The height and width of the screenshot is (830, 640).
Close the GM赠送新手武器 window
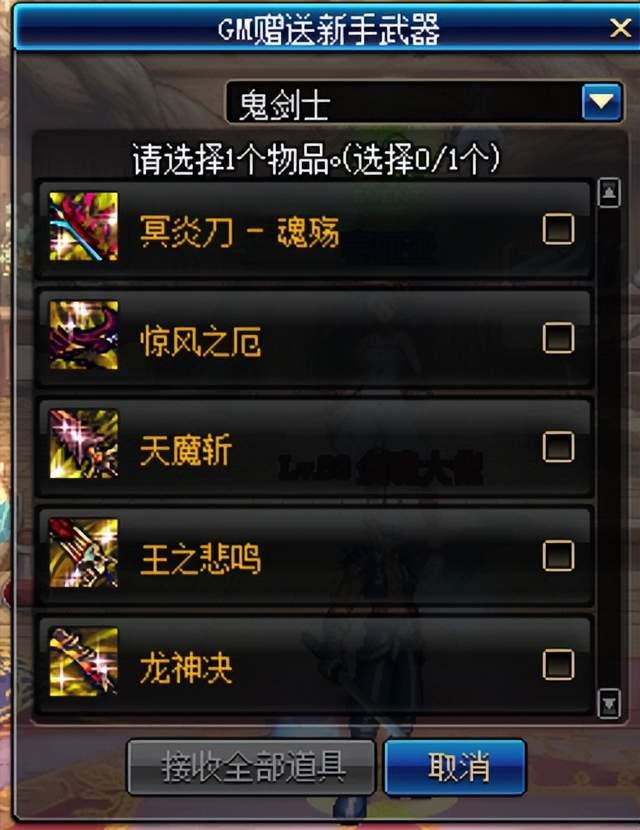[x=620, y=28]
